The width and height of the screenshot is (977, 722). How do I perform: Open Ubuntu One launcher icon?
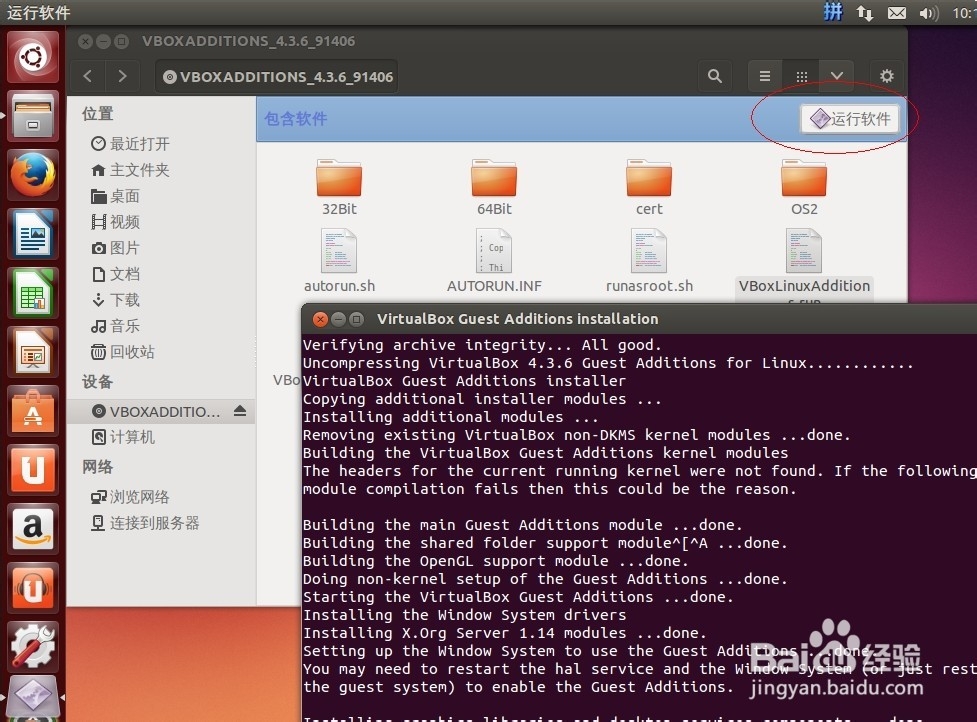pyautogui.click(x=33, y=469)
